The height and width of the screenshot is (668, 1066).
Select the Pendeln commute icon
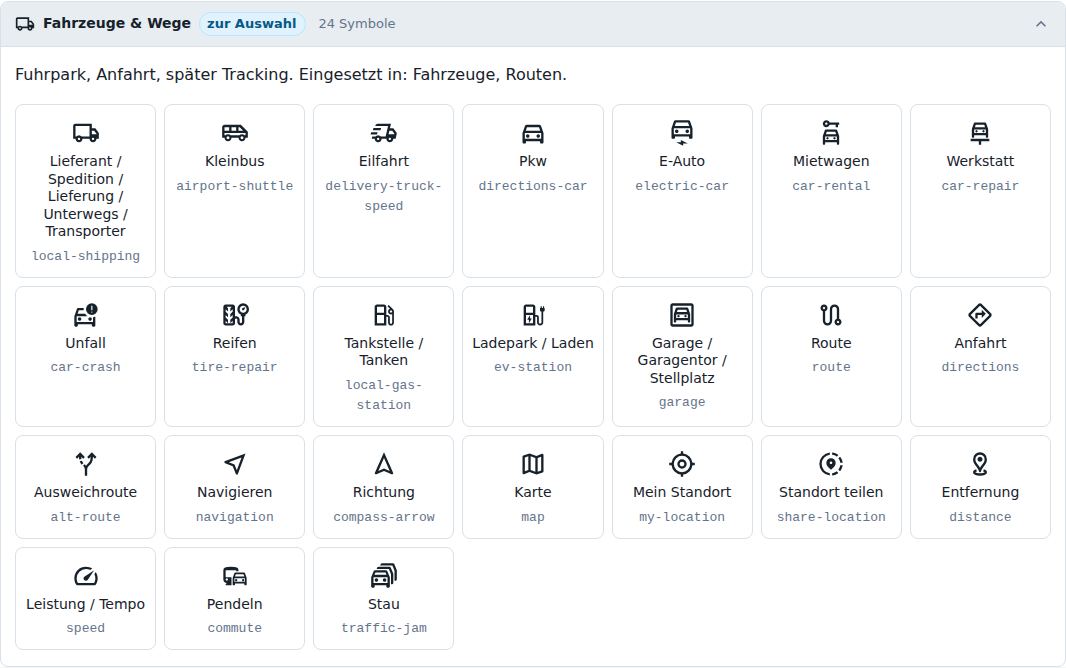pos(235,576)
